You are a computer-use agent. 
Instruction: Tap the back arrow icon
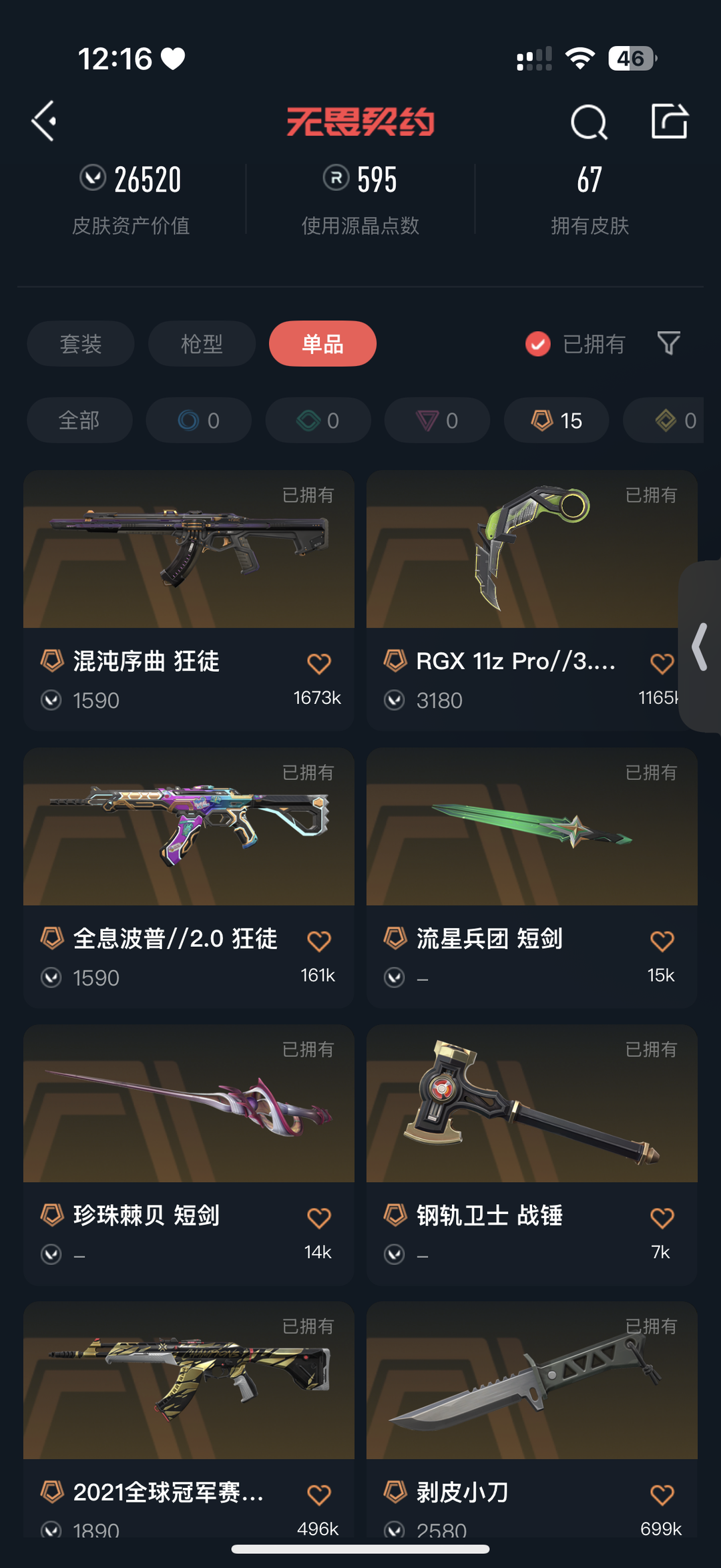point(44,122)
